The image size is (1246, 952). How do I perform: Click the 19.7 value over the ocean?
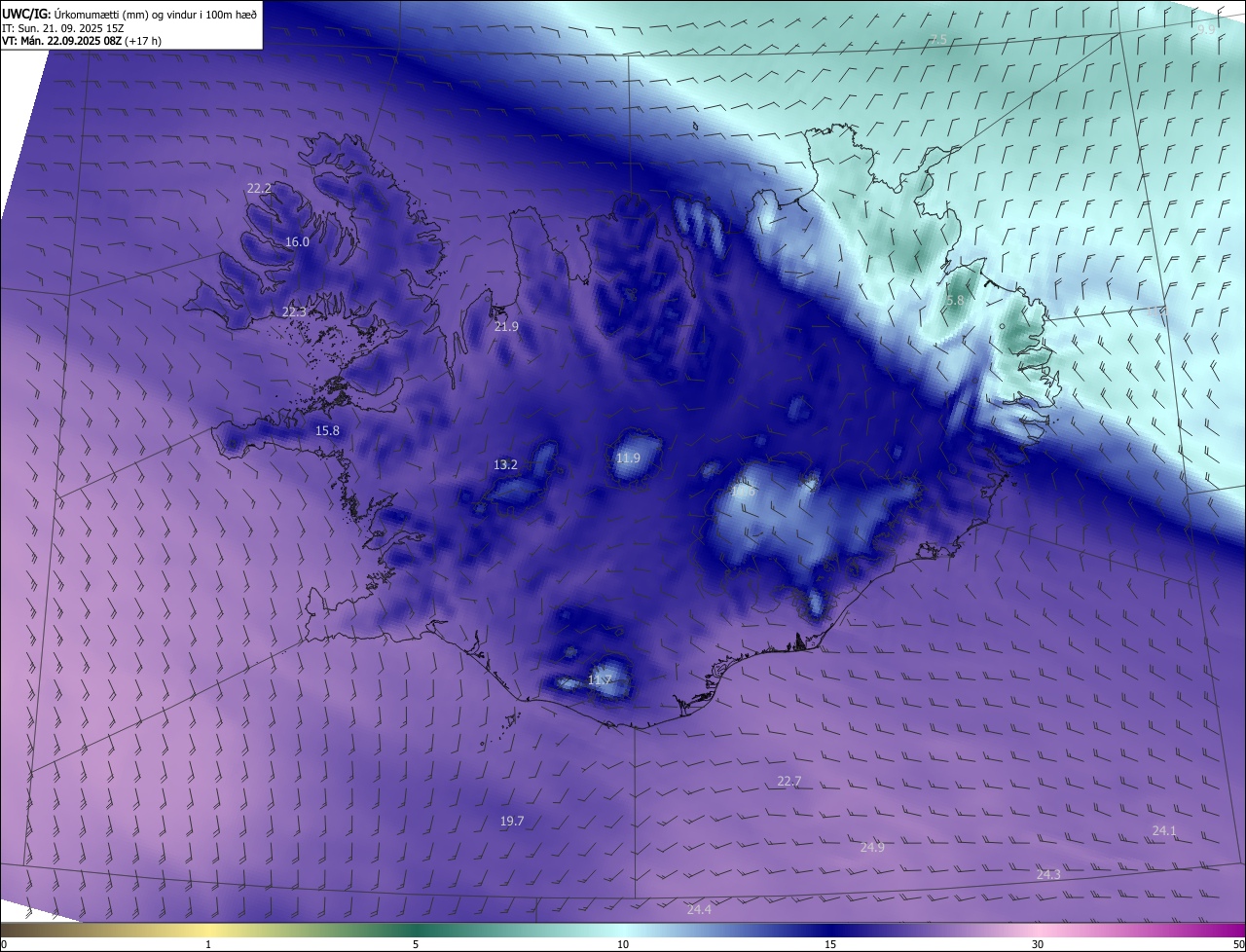[512, 821]
